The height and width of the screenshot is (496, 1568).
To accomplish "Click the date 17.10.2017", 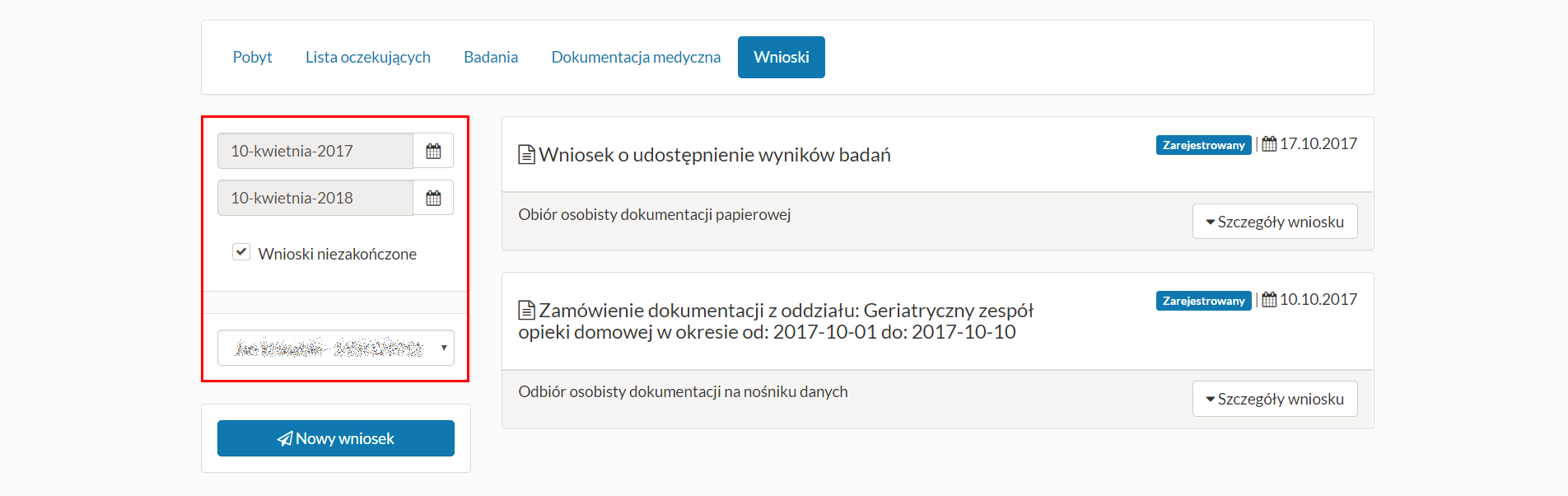I will coord(1318,144).
